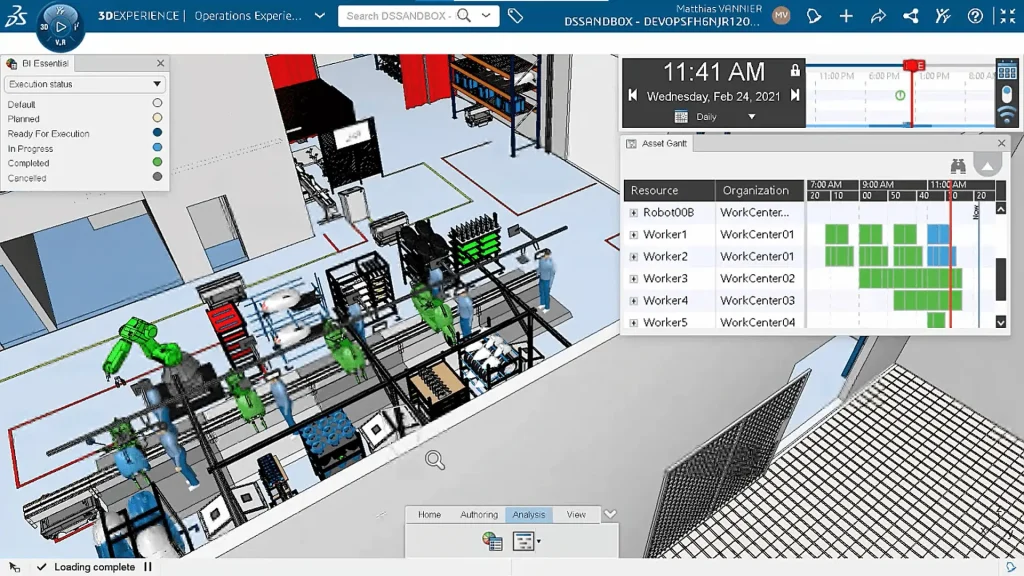
Task: Open the Execution status dropdown
Action: pyautogui.click(x=85, y=84)
